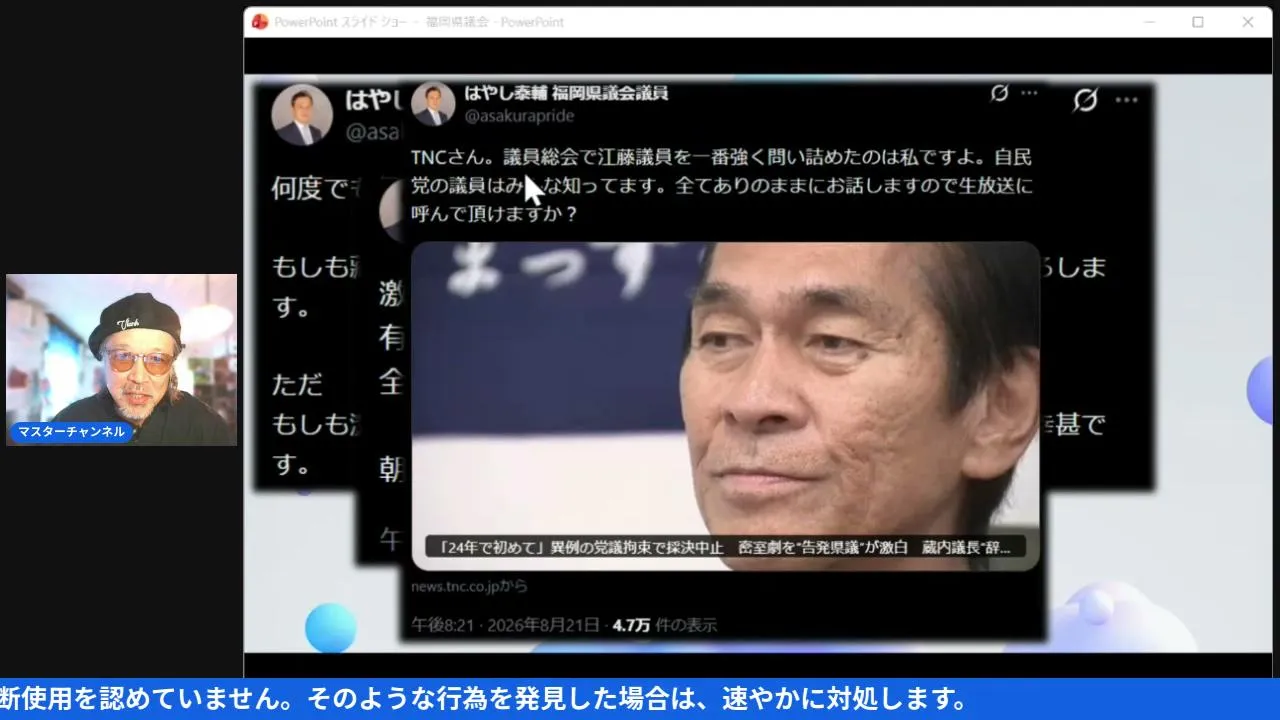Click the @asakurapride handle
Screen dimensions: 1280x720
[519, 116]
